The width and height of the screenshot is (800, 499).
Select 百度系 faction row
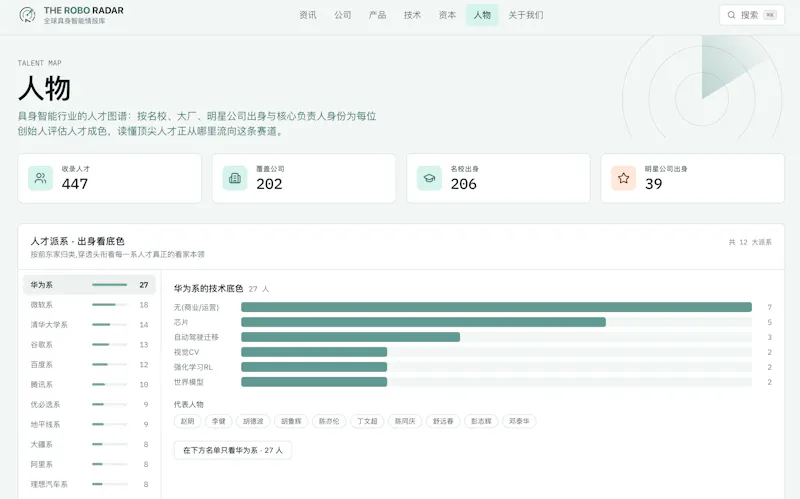point(89,364)
